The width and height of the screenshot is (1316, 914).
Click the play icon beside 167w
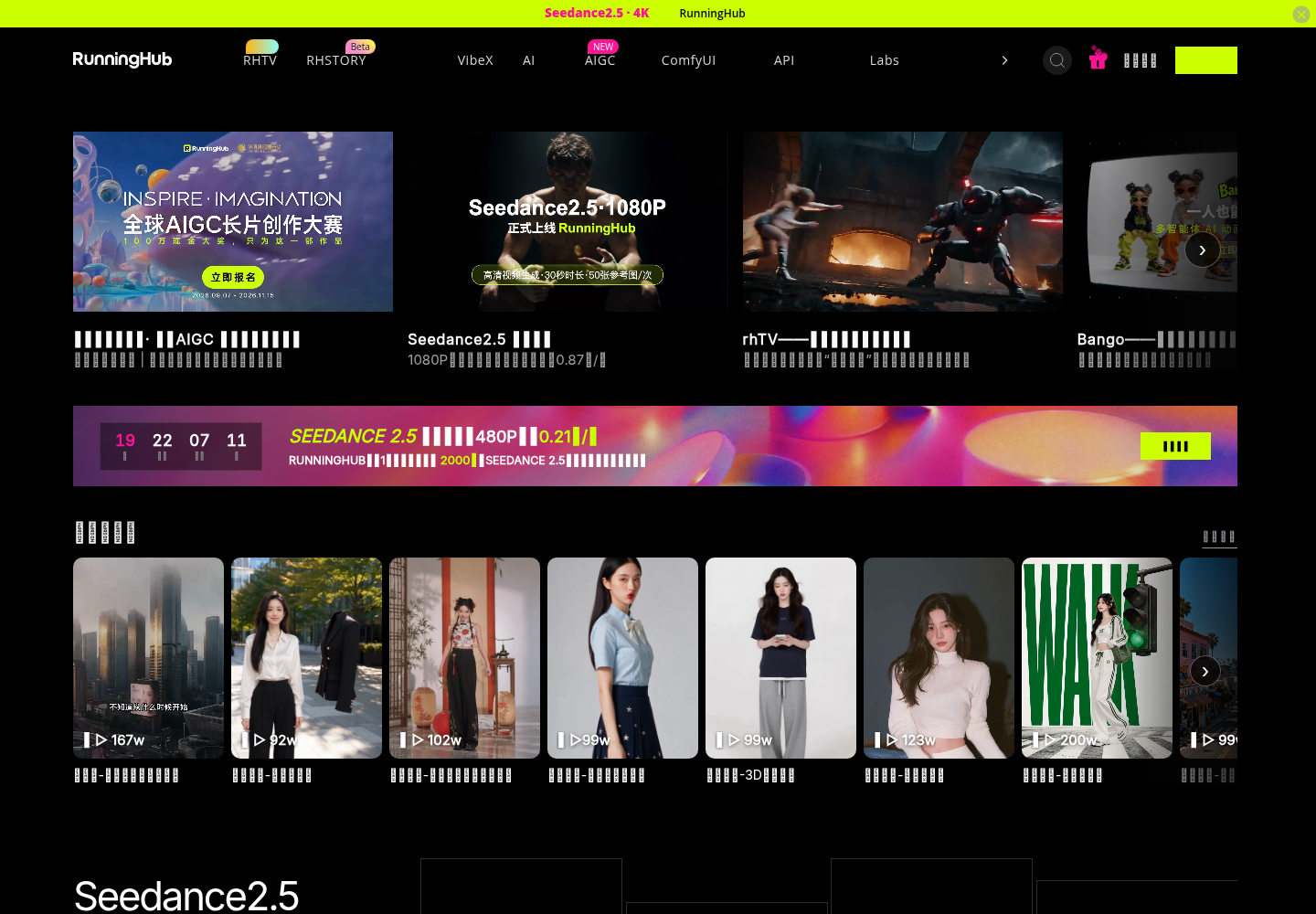click(101, 740)
